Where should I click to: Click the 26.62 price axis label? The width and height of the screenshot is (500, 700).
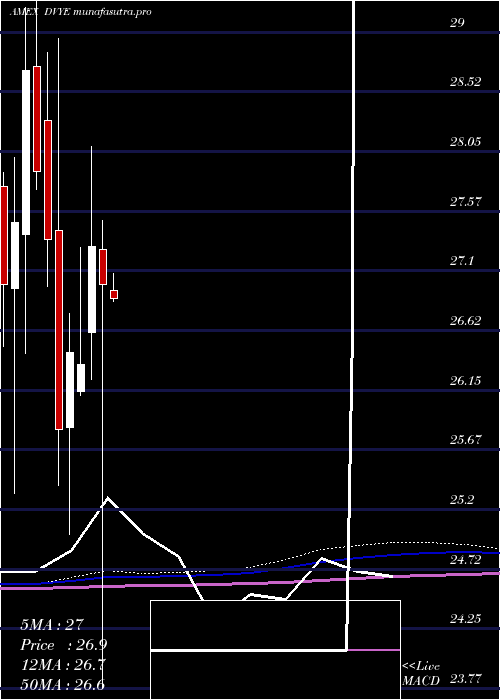pos(465,321)
